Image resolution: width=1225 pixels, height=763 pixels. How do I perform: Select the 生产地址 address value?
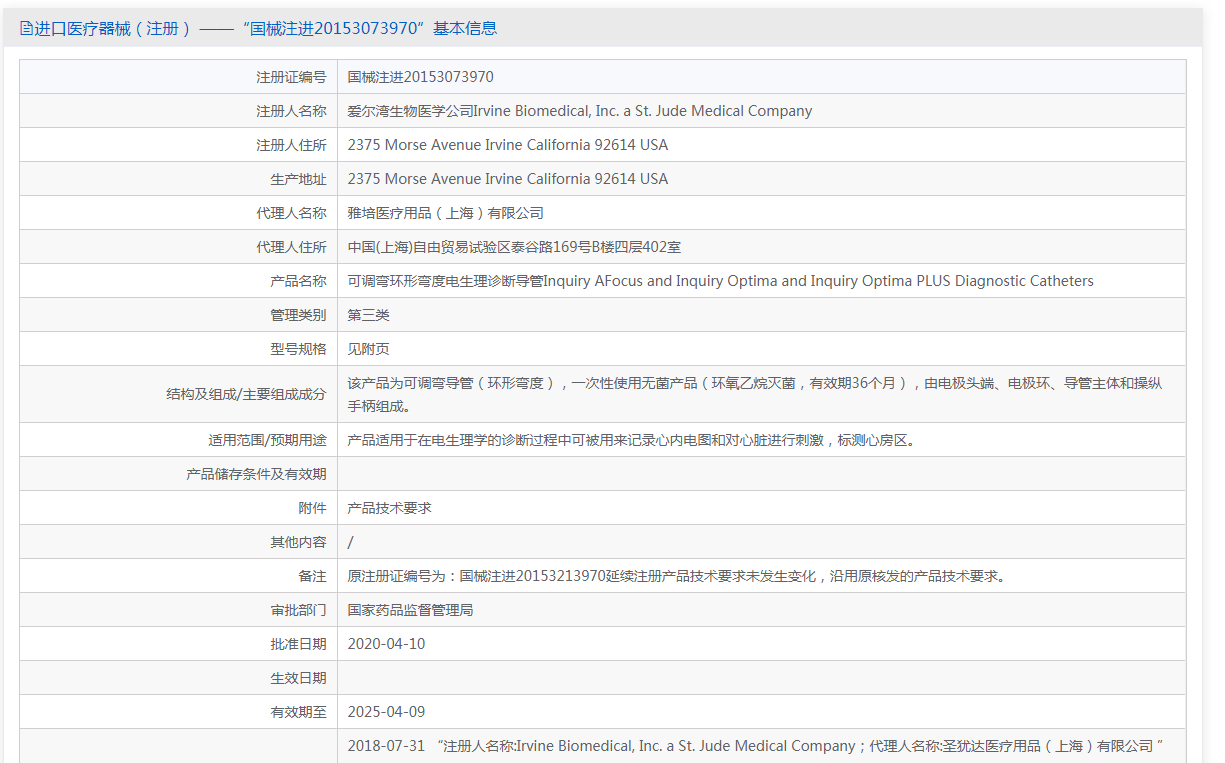[x=508, y=179]
